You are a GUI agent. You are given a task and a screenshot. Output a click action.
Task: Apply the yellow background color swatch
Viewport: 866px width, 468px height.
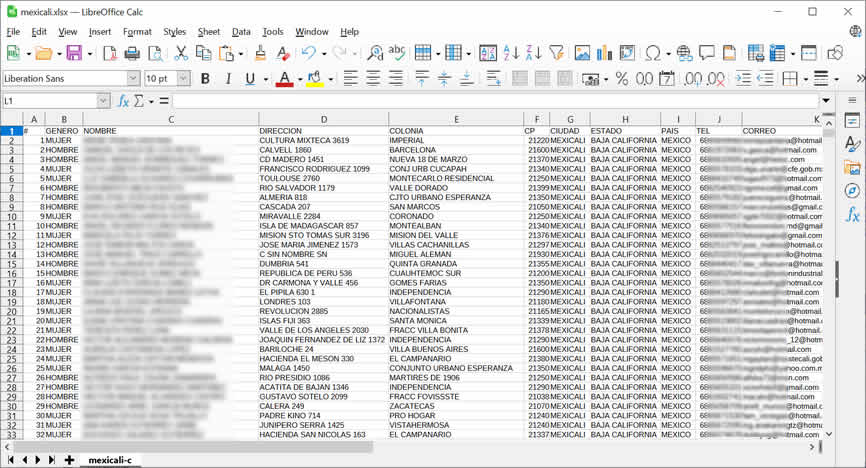pyautogui.click(x=315, y=79)
